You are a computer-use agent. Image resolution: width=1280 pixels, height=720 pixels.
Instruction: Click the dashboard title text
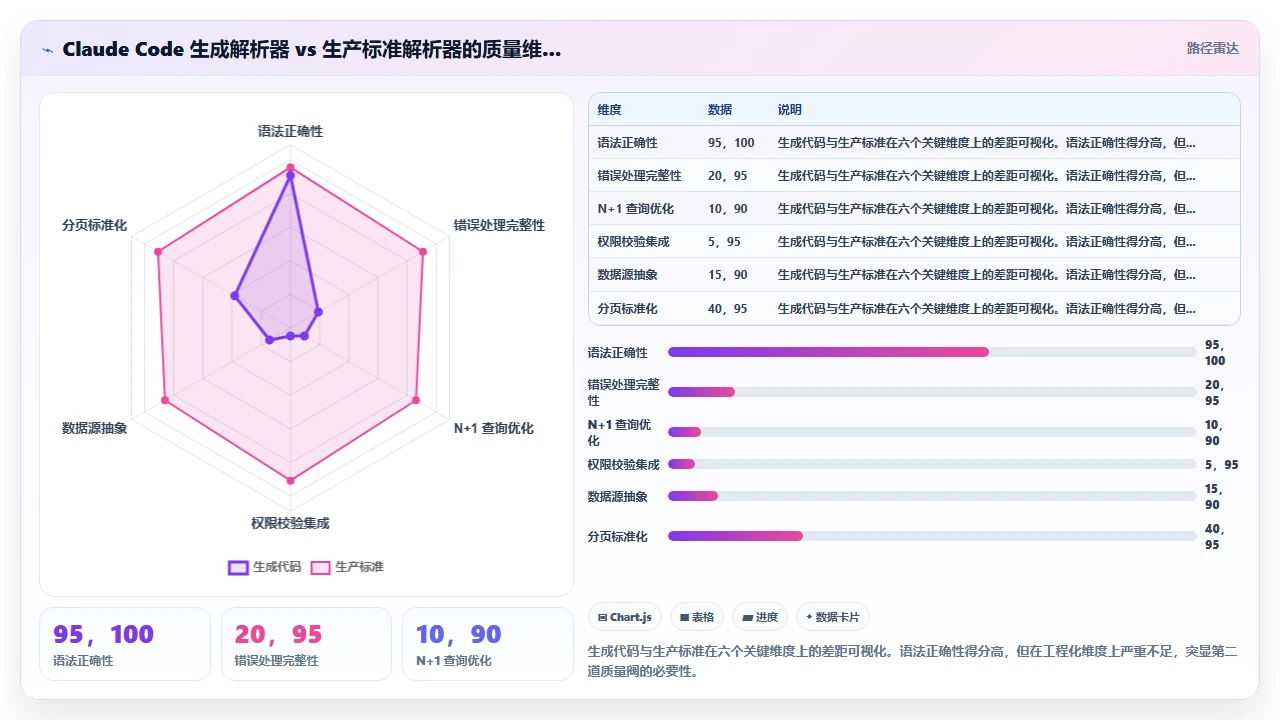[x=311, y=49]
